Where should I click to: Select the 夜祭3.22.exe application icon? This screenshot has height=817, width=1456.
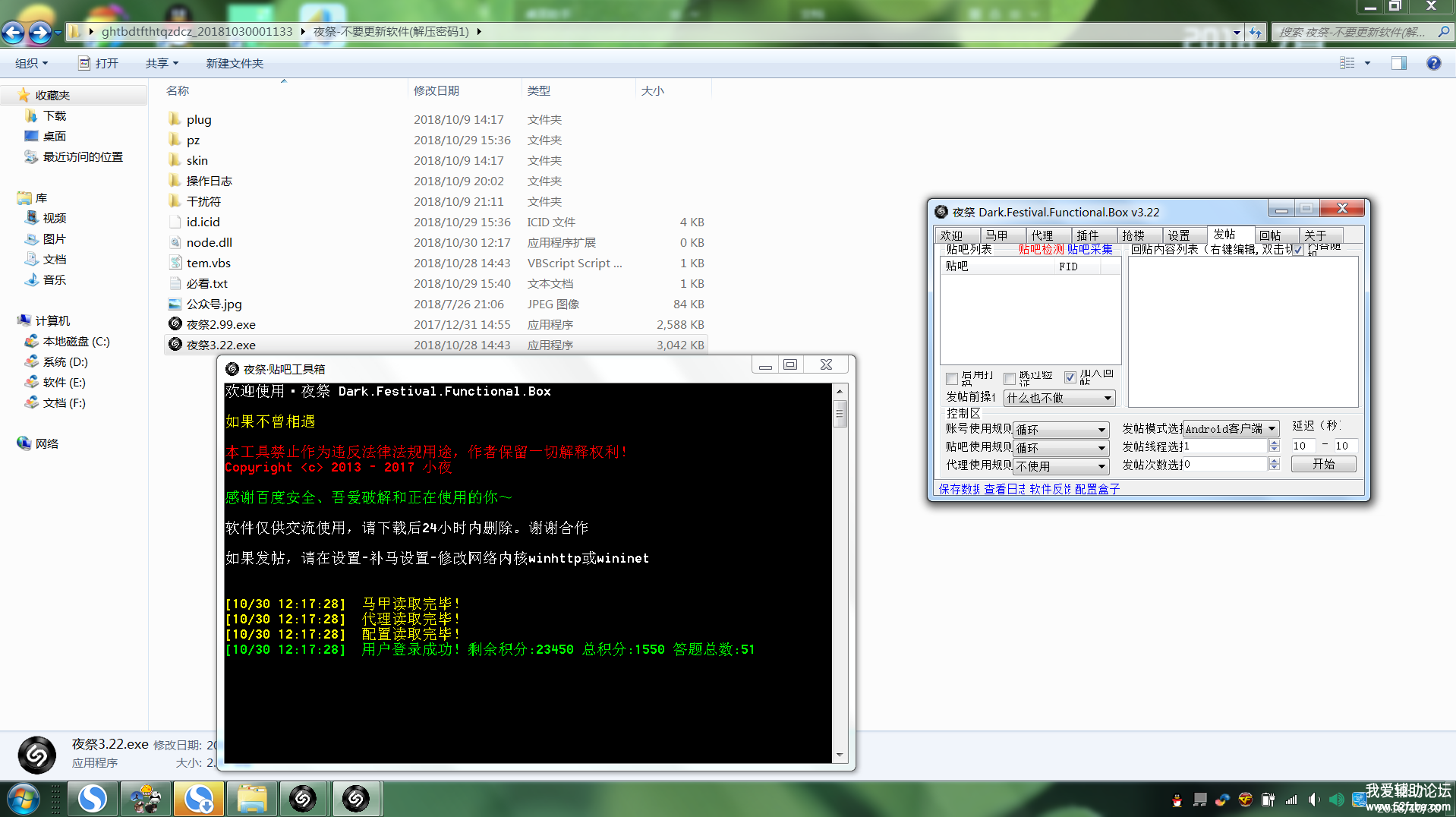point(175,345)
